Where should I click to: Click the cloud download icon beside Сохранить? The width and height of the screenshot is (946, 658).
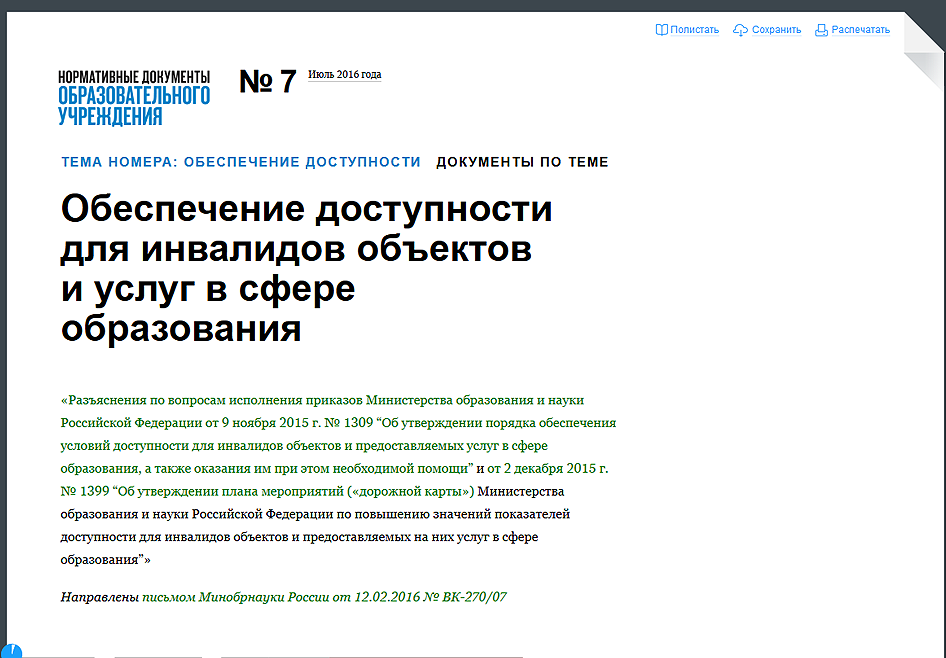tap(740, 30)
